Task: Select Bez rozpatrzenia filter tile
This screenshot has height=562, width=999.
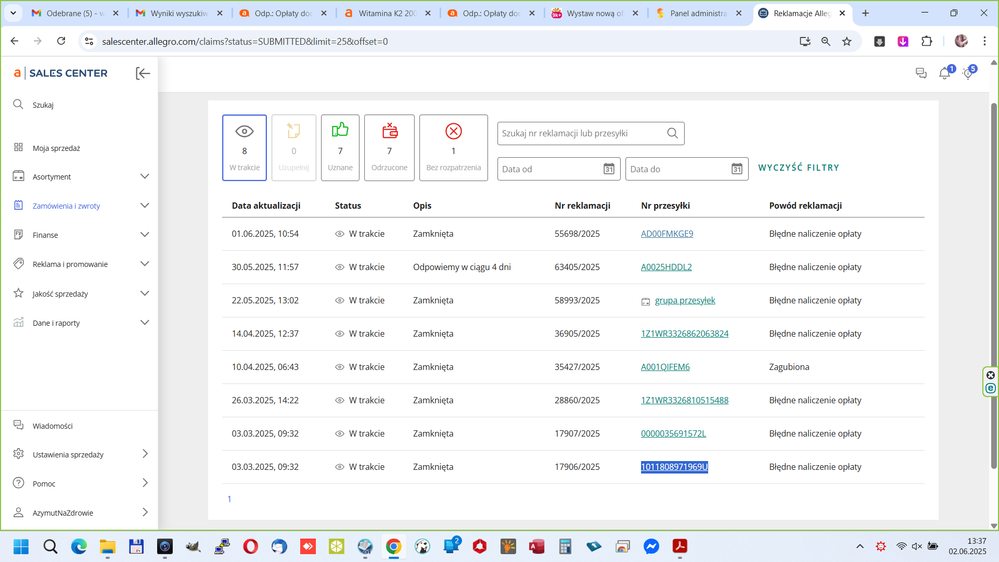Action: click(x=454, y=148)
